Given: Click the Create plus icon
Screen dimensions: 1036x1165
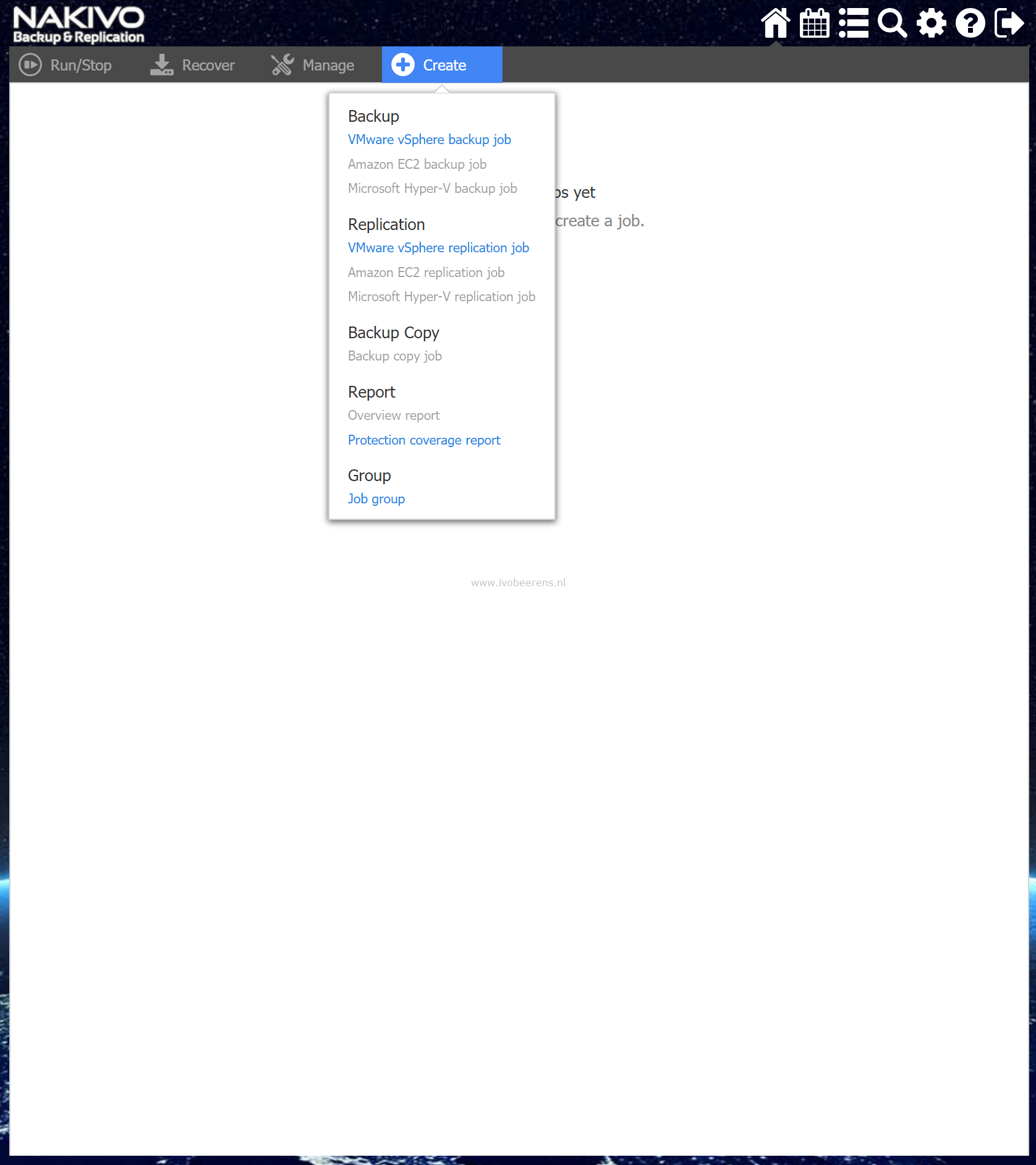Looking at the screenshot, I should pos(403,64).
